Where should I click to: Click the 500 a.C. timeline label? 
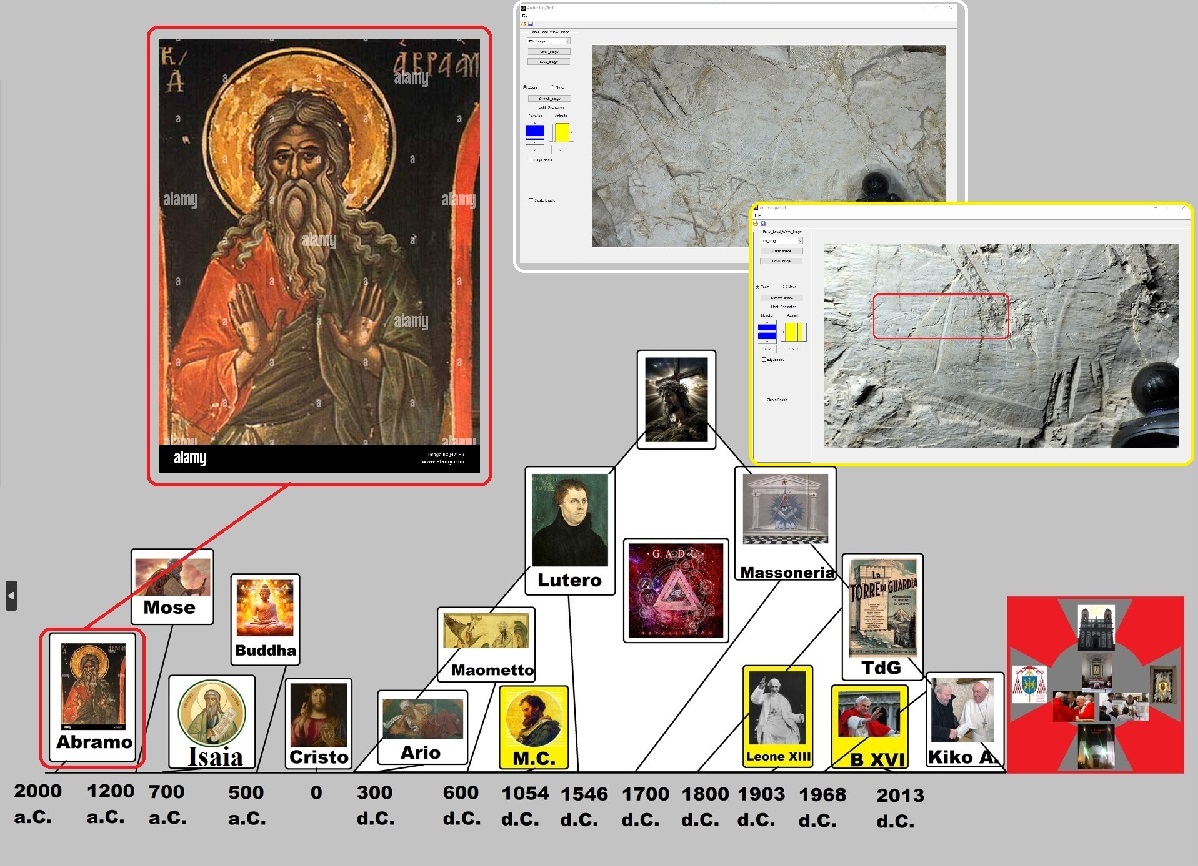click(246, 805)
